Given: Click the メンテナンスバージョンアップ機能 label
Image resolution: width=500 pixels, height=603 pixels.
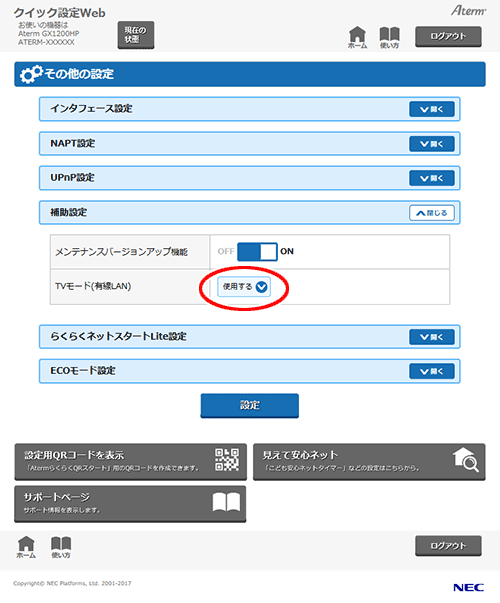Looking at the screenshot, I should 122,252.
